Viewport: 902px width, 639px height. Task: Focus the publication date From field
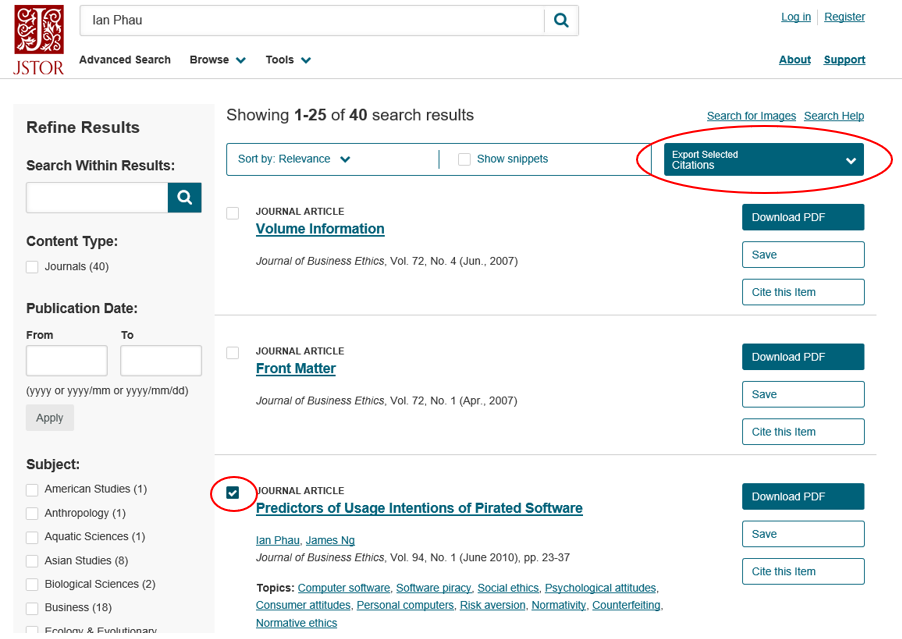(x=67, y=361)
